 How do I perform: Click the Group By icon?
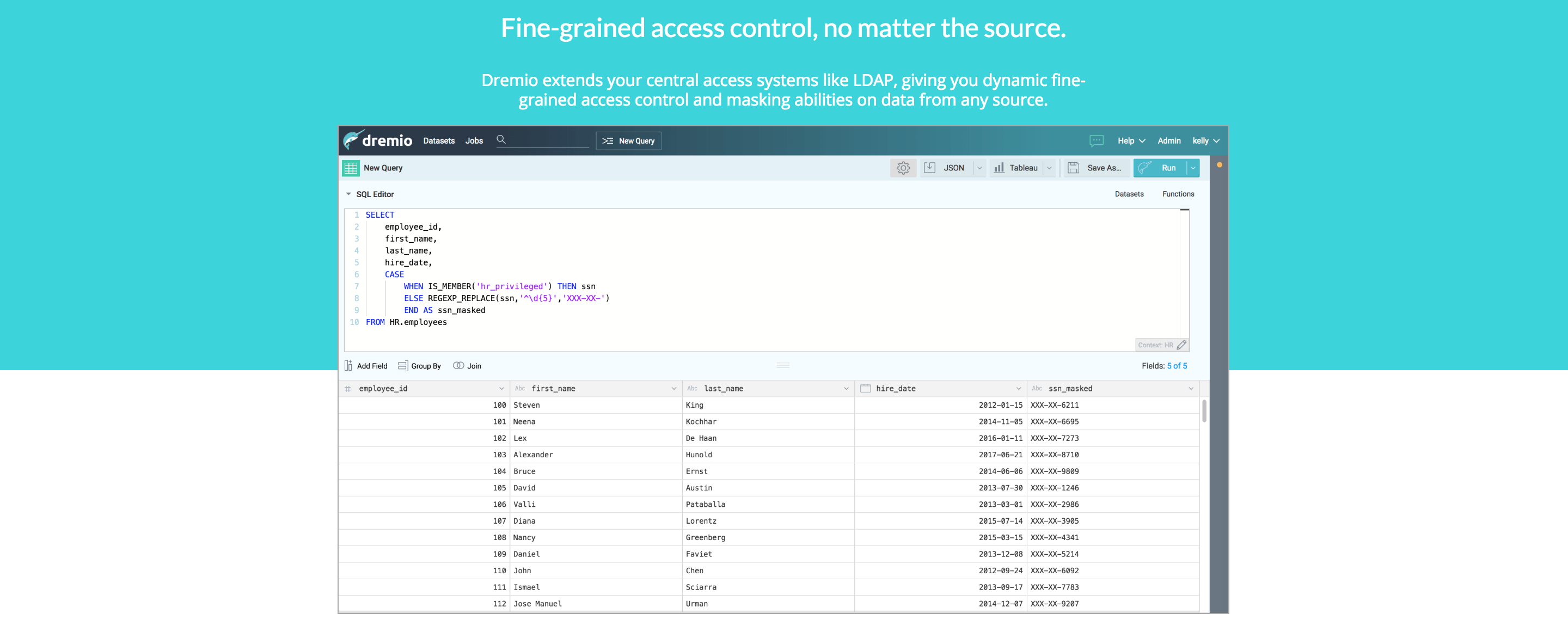click(x=403, y=365)
